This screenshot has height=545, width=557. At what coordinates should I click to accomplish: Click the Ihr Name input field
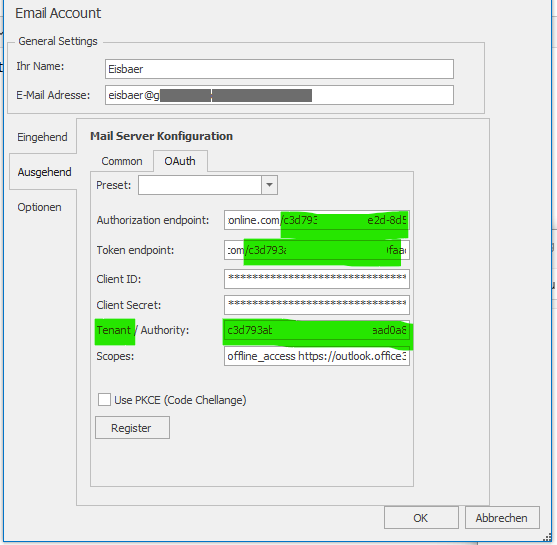coord(279,69)
